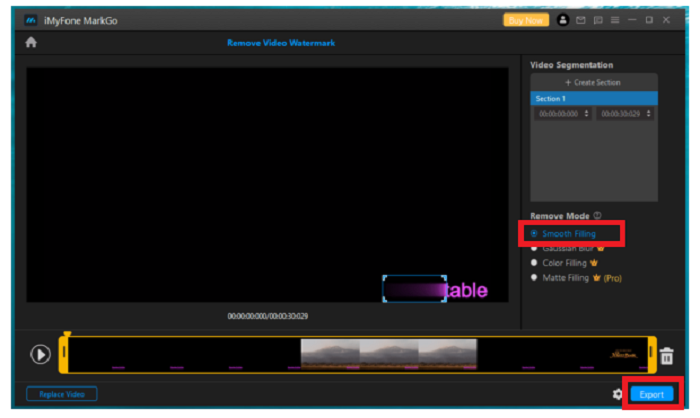700x418 pixels.
Task: Select Matte Filling radio button
Action: pyautogui.click(x=534, y=277)
